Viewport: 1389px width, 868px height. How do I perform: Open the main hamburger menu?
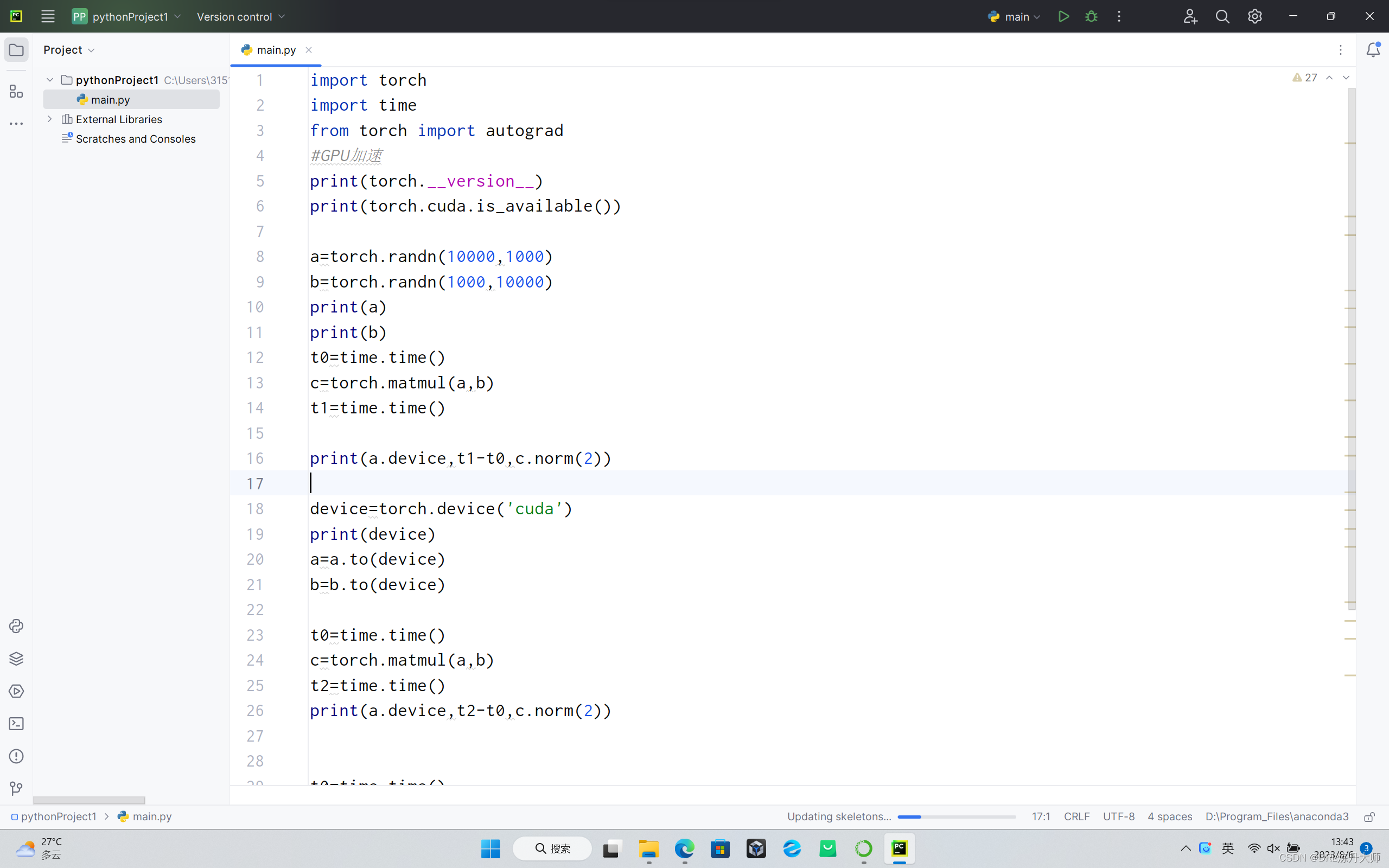point(48,16)
